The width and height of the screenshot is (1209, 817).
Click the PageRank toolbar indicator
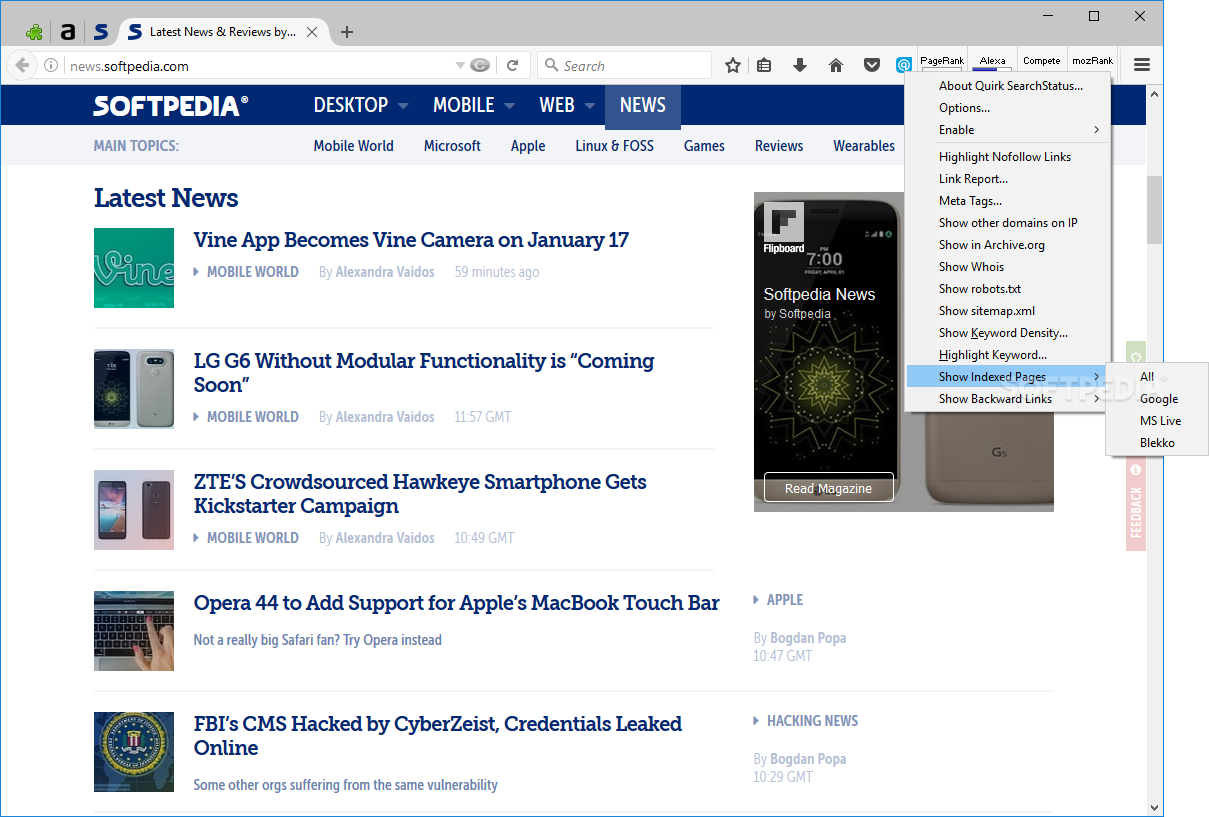pos(942,63)
